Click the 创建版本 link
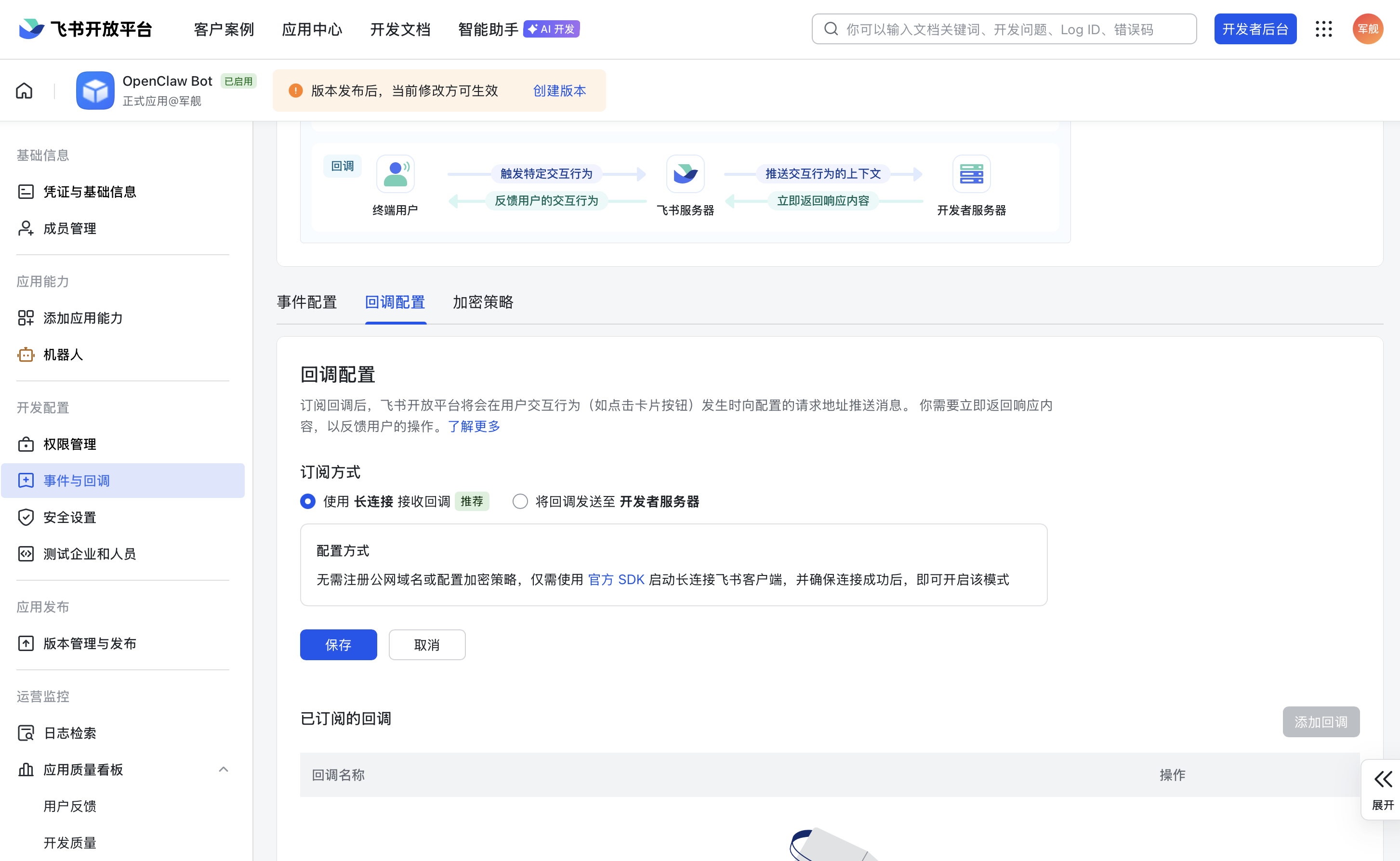Screen dimensions: 1400x861 tap(559, 91)
